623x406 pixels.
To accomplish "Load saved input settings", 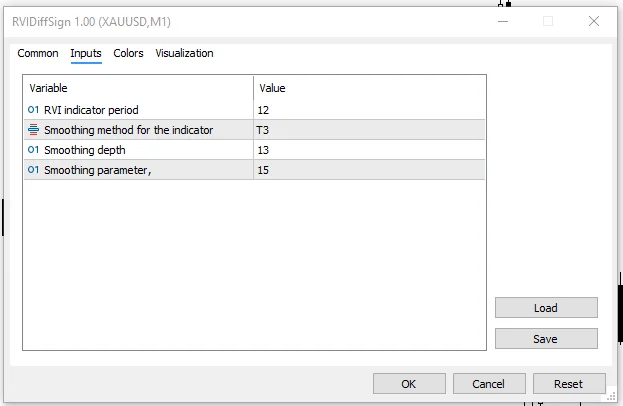I will (546, 308).
